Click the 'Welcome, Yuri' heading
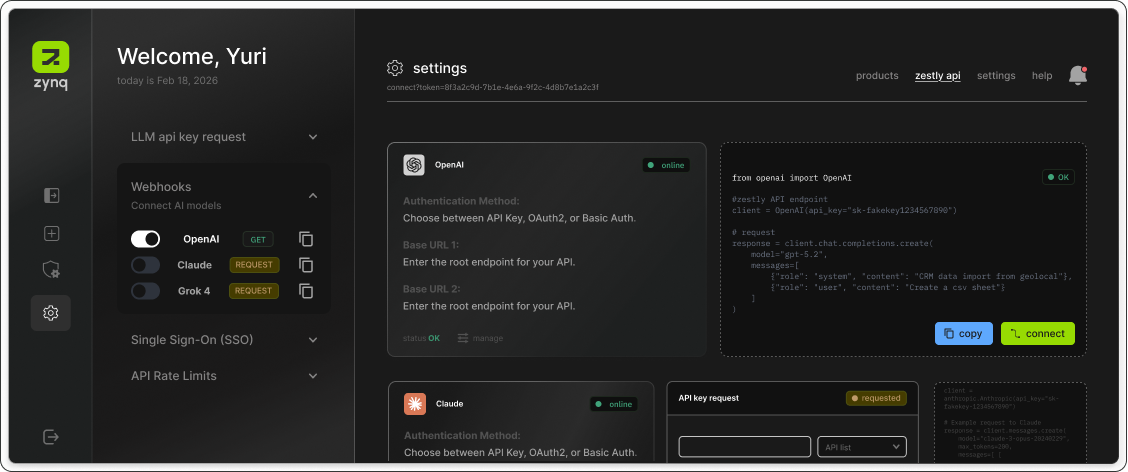Image resolution: width=1128 pixels, height=472 pixels. 192,56
